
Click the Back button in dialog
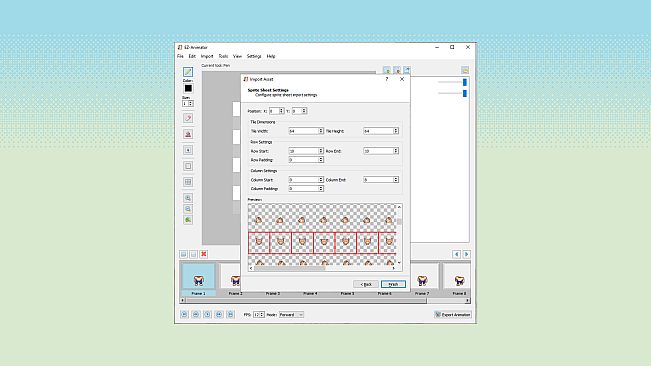366,284
